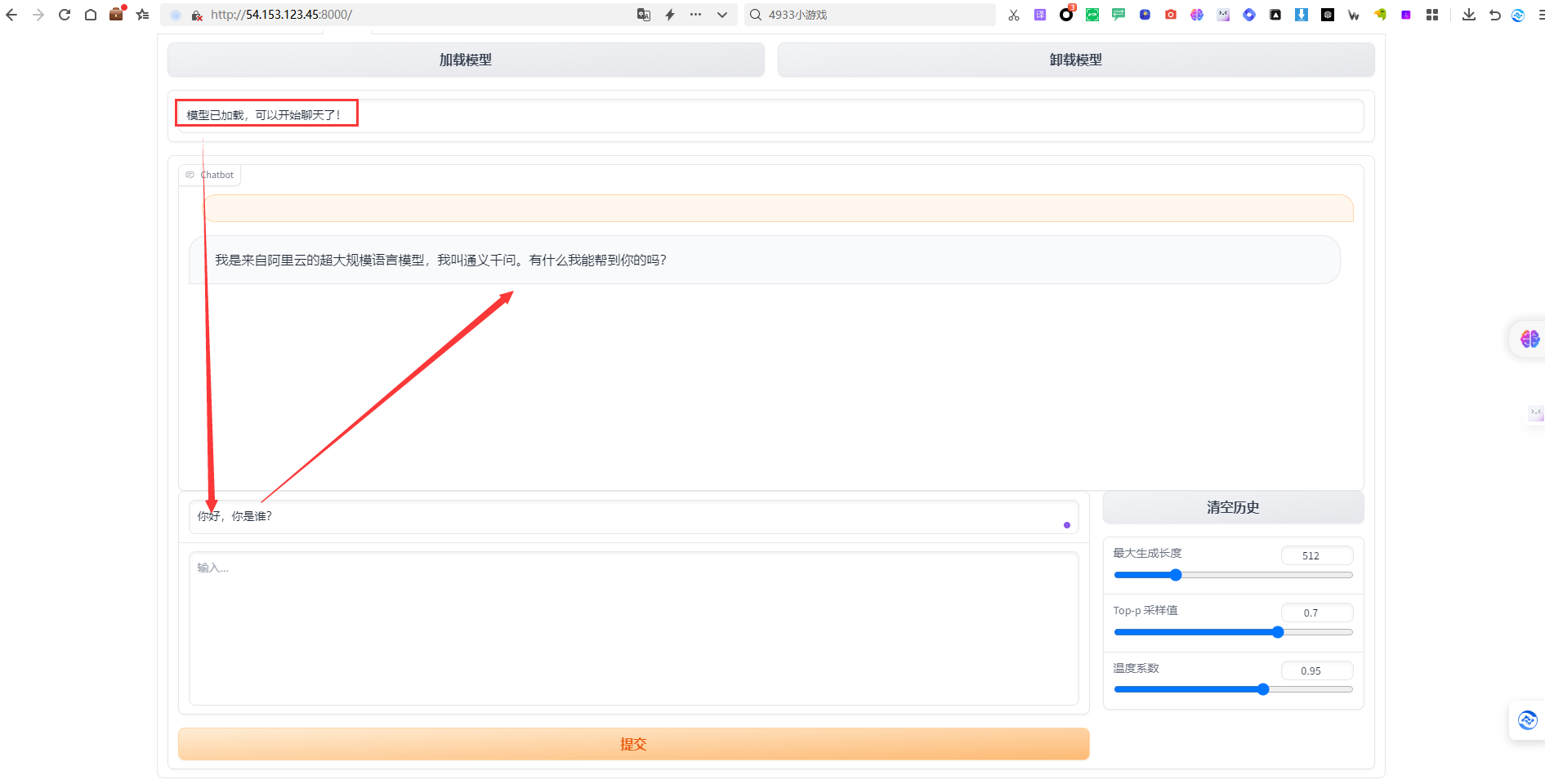Expand the address bar dropdown chevron
Viewport: 1545px width, 784px height.
point(722,15)
